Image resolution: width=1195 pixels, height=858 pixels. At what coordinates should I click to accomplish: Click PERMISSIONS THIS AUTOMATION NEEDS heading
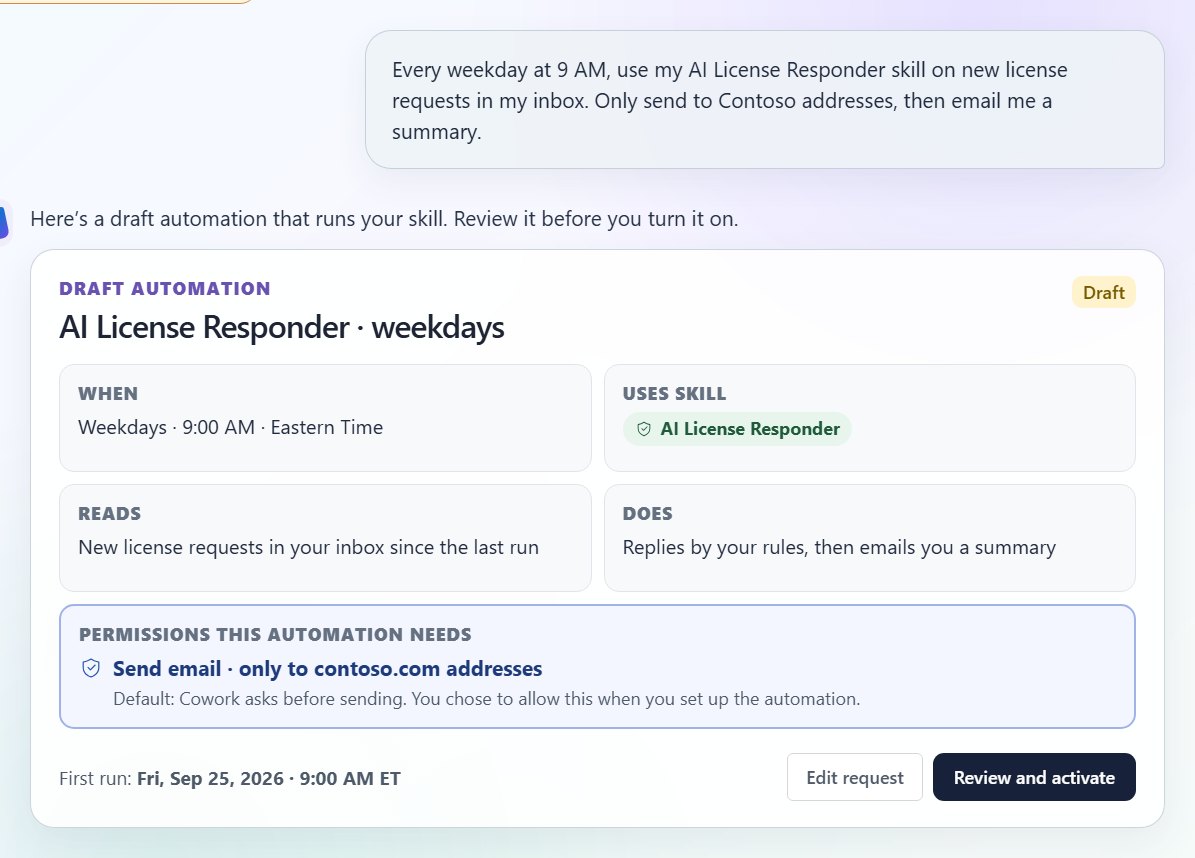275,635
